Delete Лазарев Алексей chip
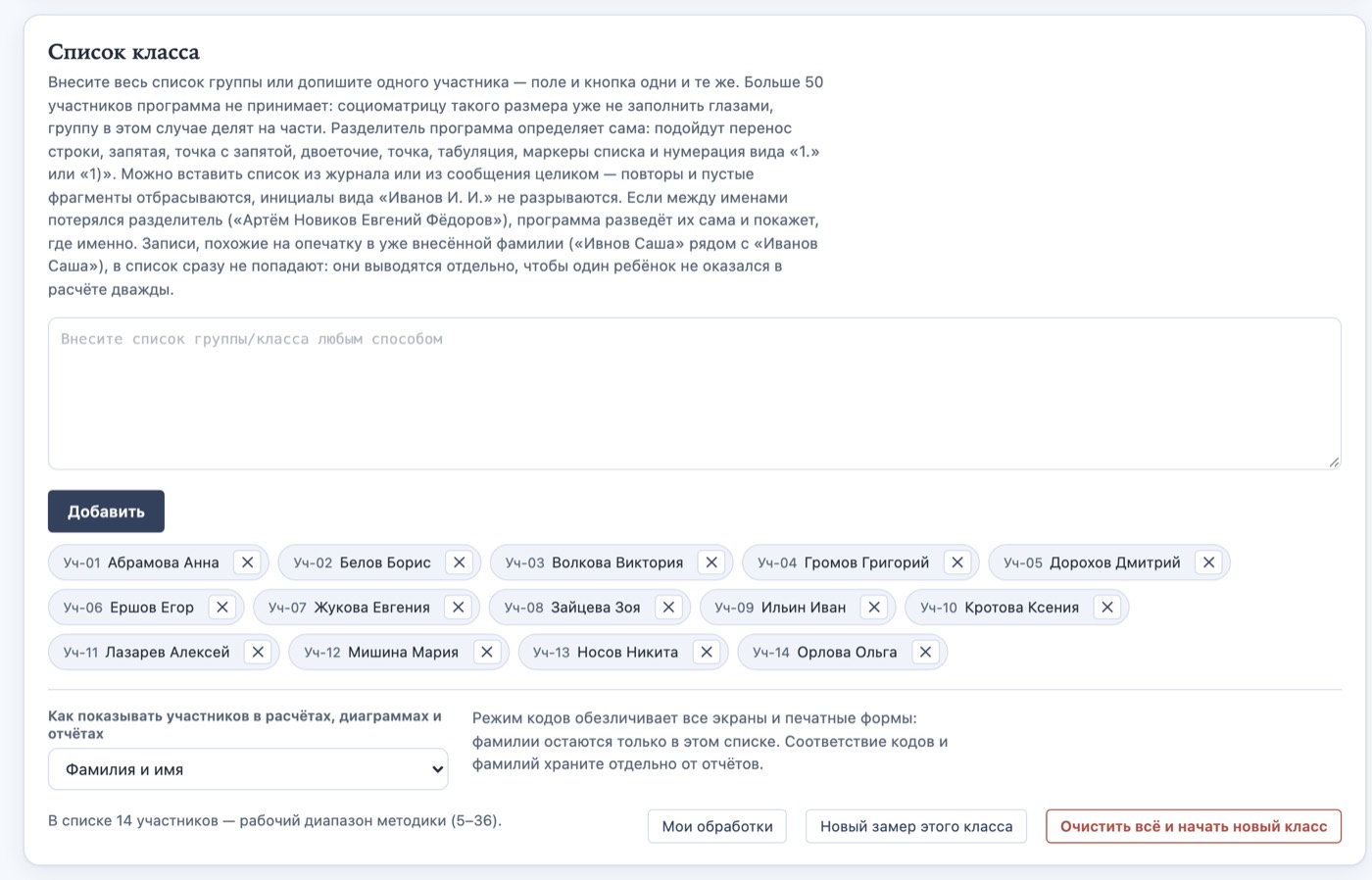The height and width of the screenshot is (880, 1372). [x=258, y=653]
